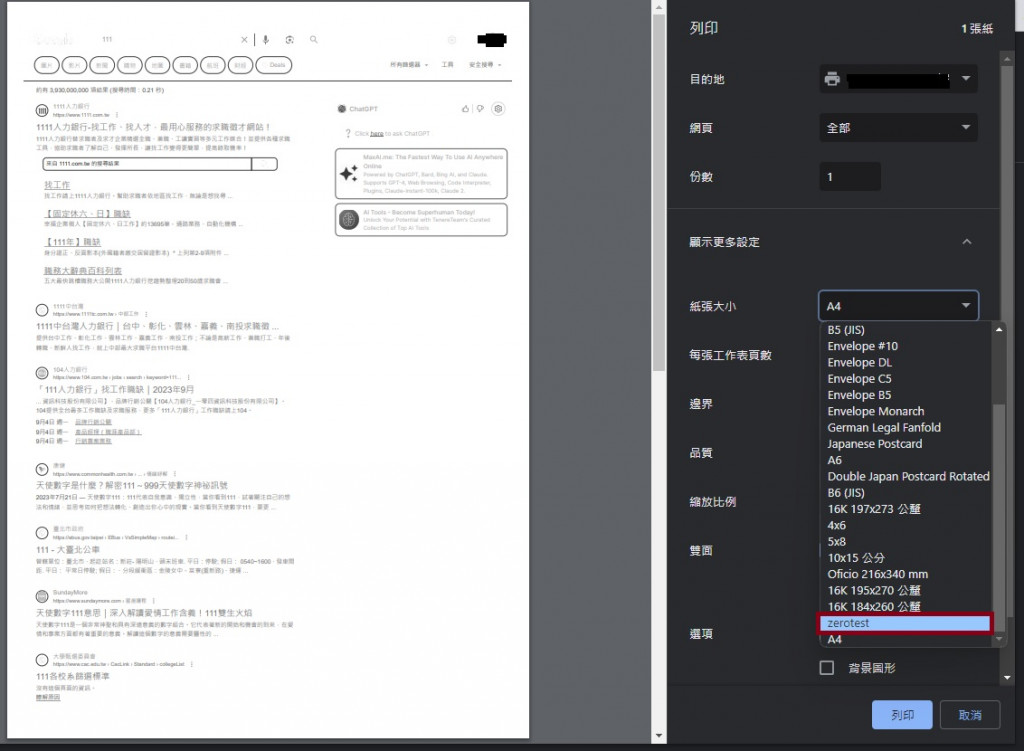1024x751 pixels.
Task: Click preview pane scrollbar down arrow
Action: tap(658, 736)
